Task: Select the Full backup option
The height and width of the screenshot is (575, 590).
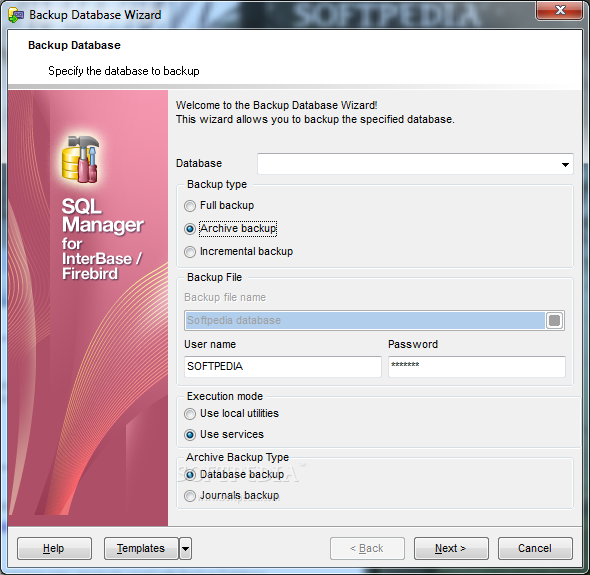Action: pyautogui.click(x=190, y=206)
